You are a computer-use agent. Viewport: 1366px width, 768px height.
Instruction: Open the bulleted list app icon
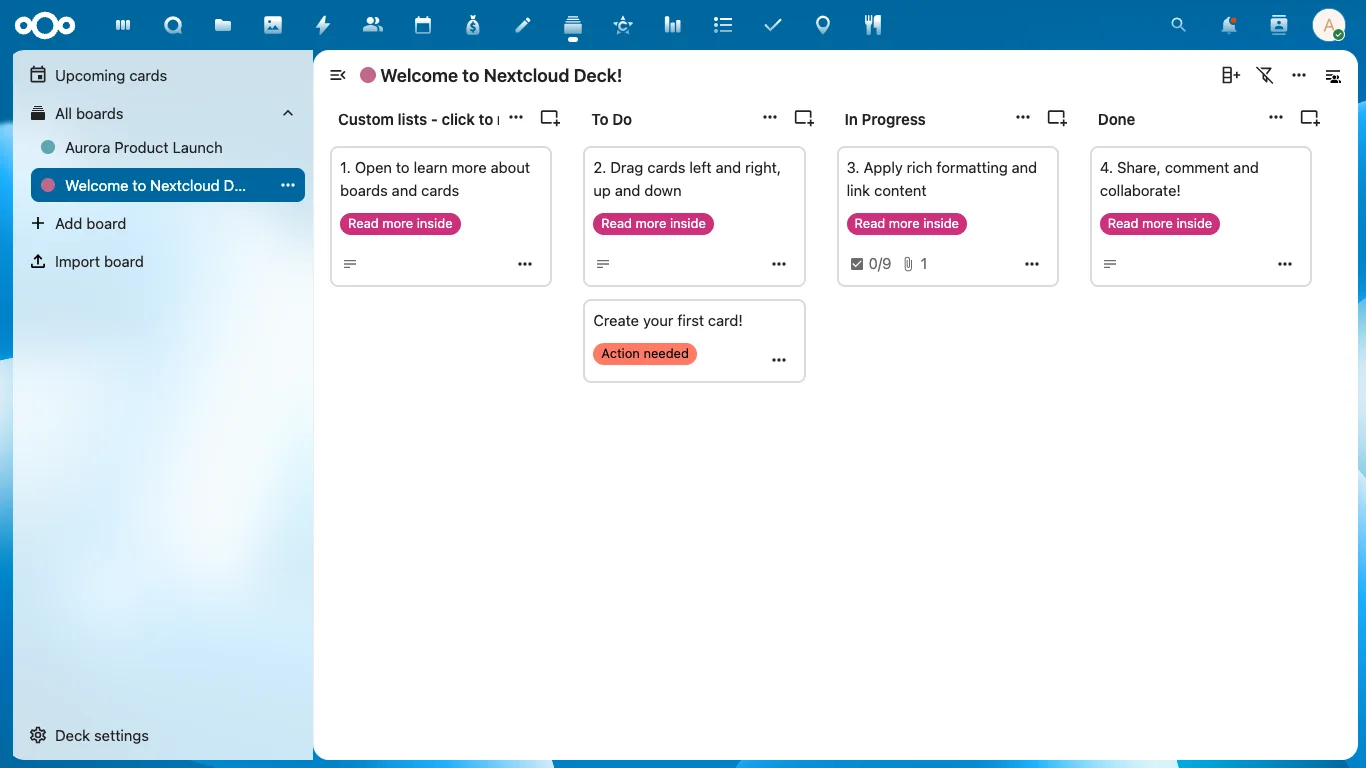[723, 25]
